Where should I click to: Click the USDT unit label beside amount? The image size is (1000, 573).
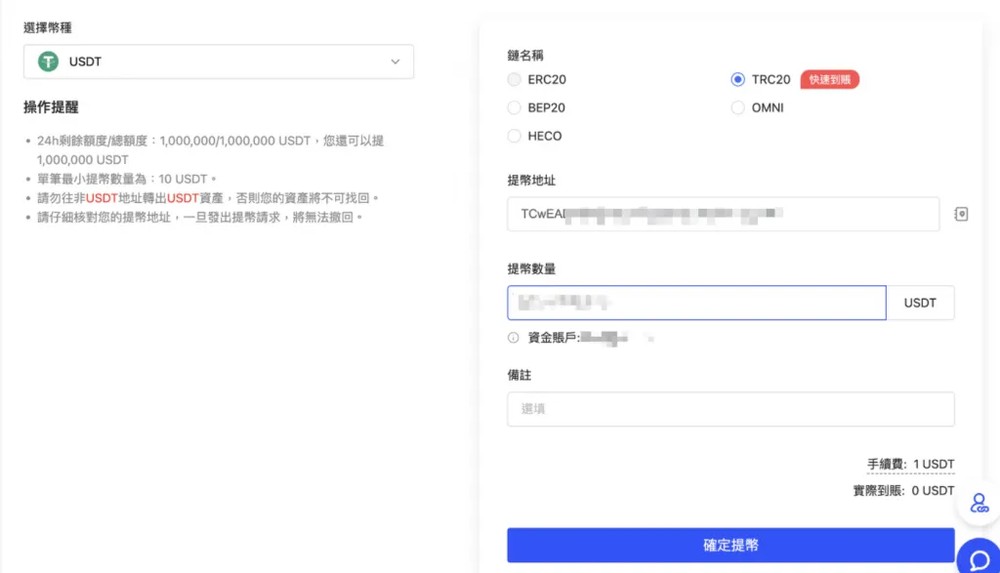(920, 302)
